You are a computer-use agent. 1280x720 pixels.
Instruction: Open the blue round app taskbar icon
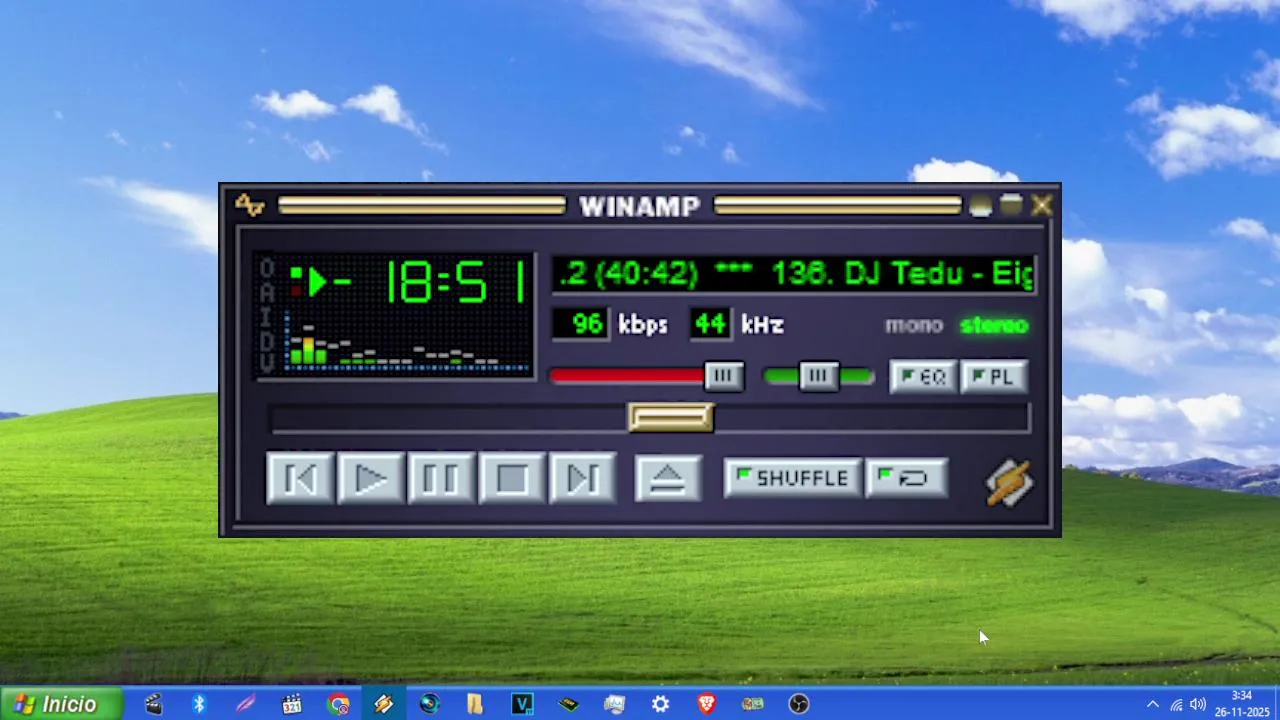(430, 704)
